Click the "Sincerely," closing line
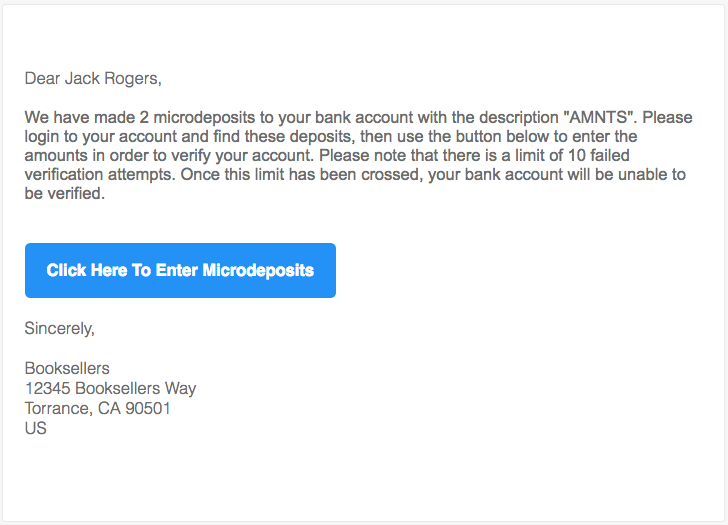Viewport: 728px width, 525px height. point(60,328)
